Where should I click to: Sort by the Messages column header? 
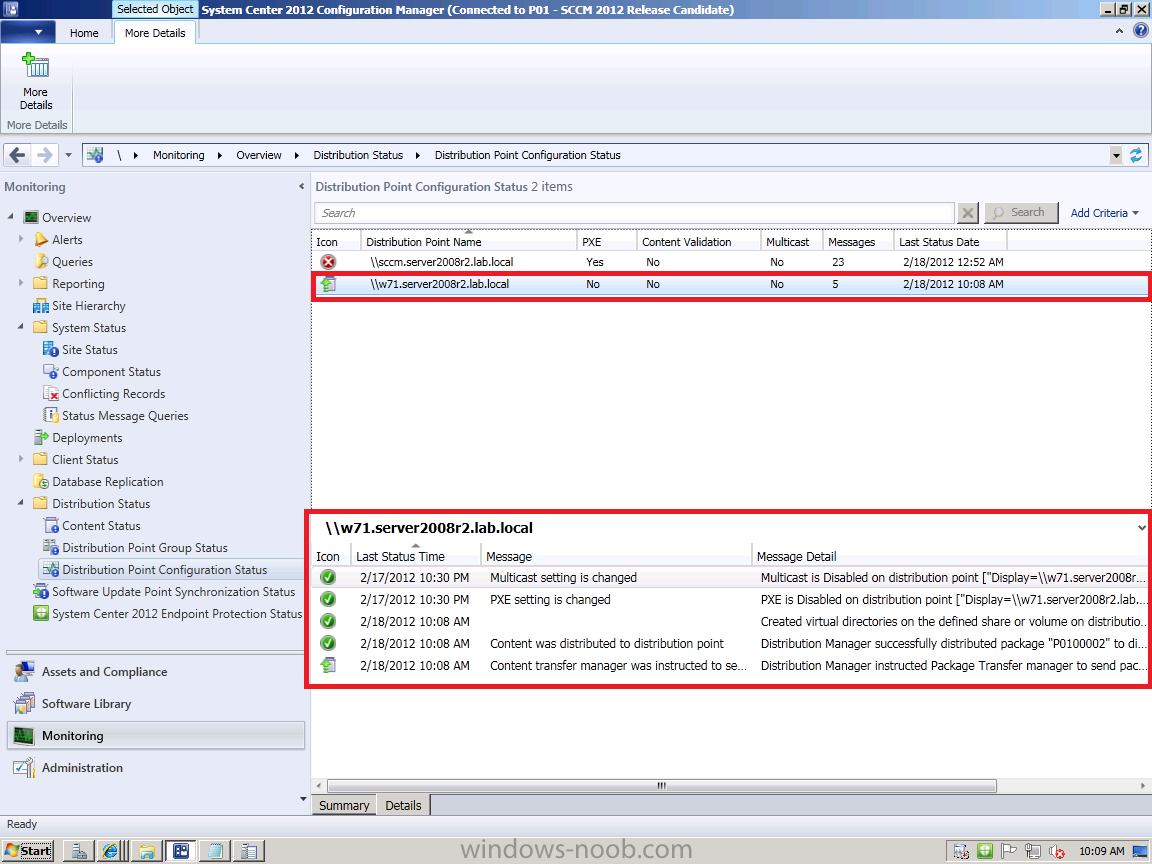[857, 242]
